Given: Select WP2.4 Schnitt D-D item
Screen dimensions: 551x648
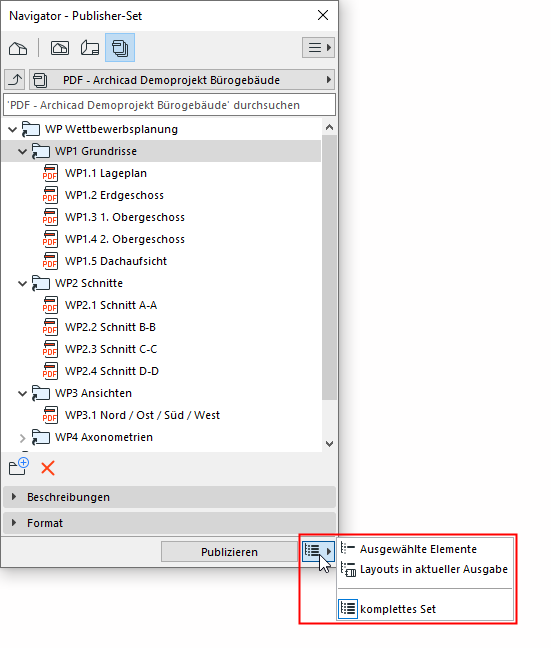Looking at the screenshot, I should pos(112,371).
